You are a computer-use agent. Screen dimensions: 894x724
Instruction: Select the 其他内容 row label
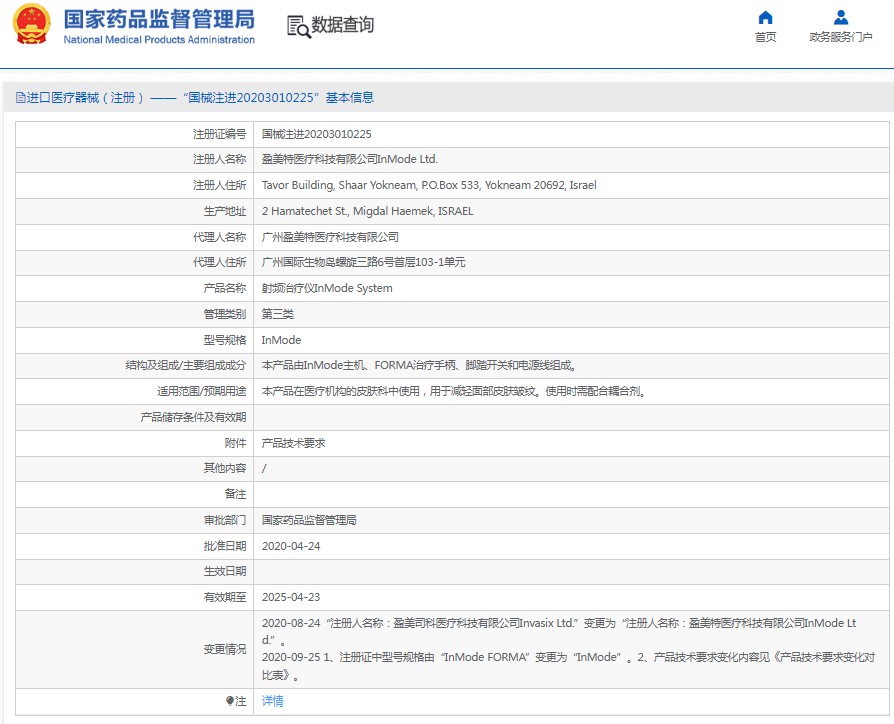(x=225, y=468)
